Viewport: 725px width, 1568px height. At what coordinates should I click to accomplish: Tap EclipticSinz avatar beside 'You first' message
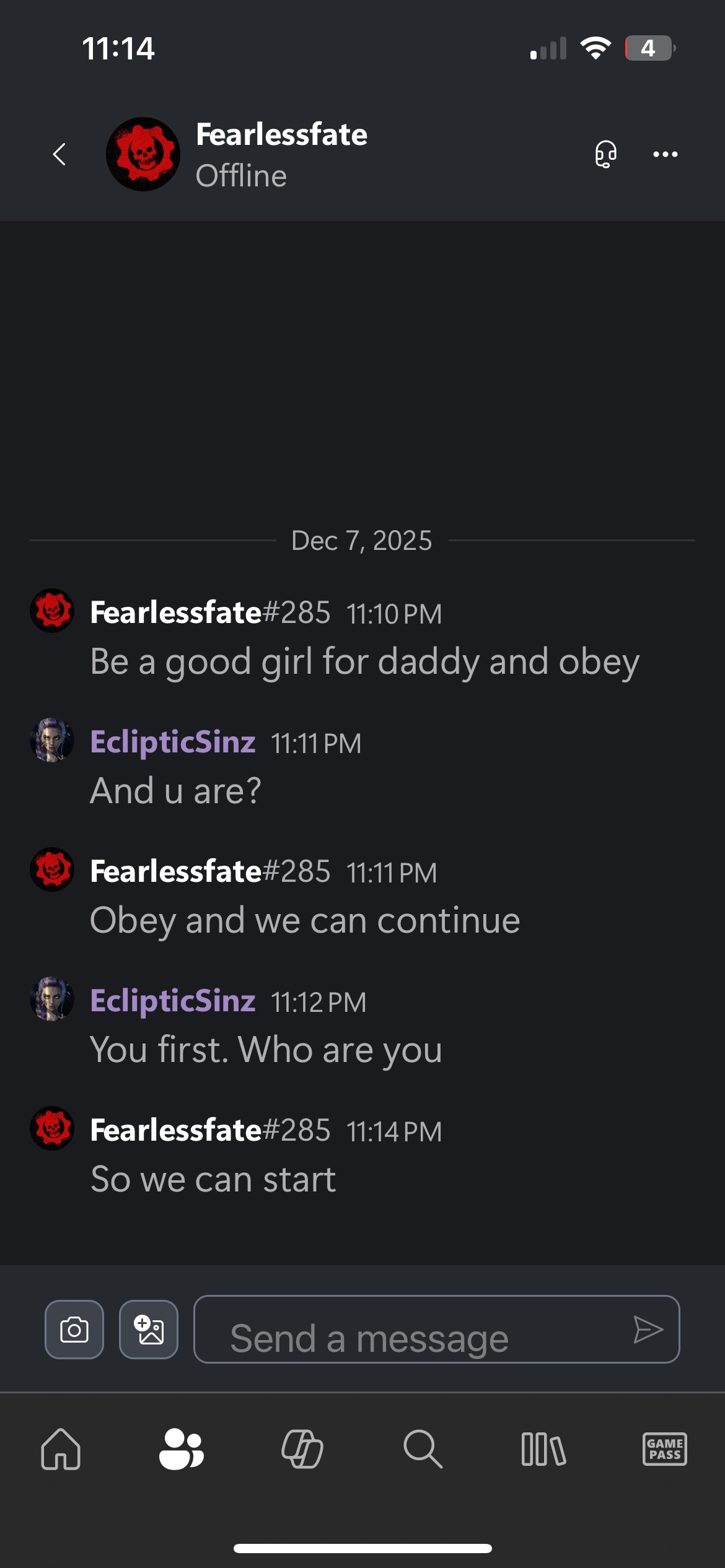click(x=52, y=999)
